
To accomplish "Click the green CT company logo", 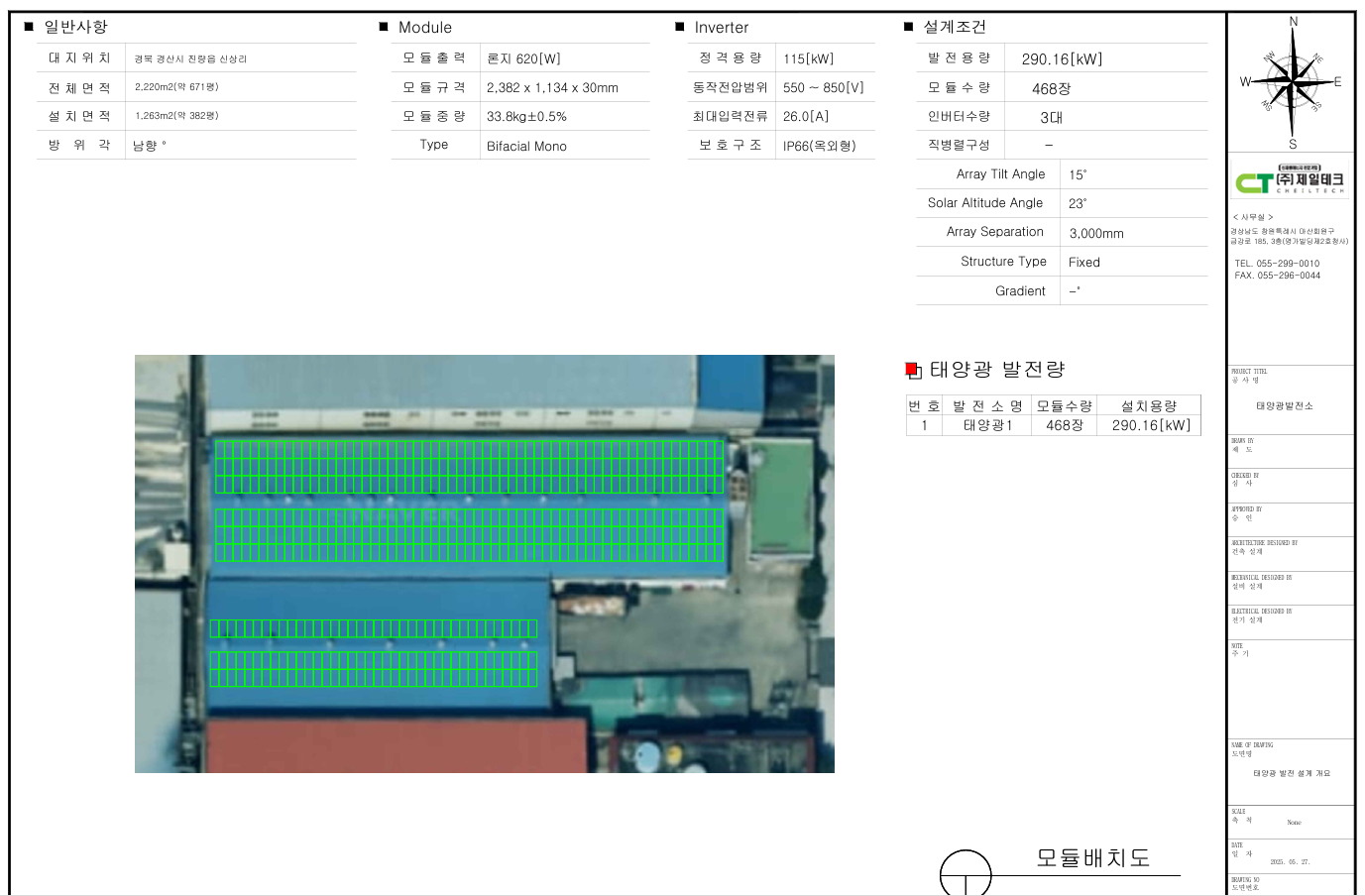I will pos(1254,183).
